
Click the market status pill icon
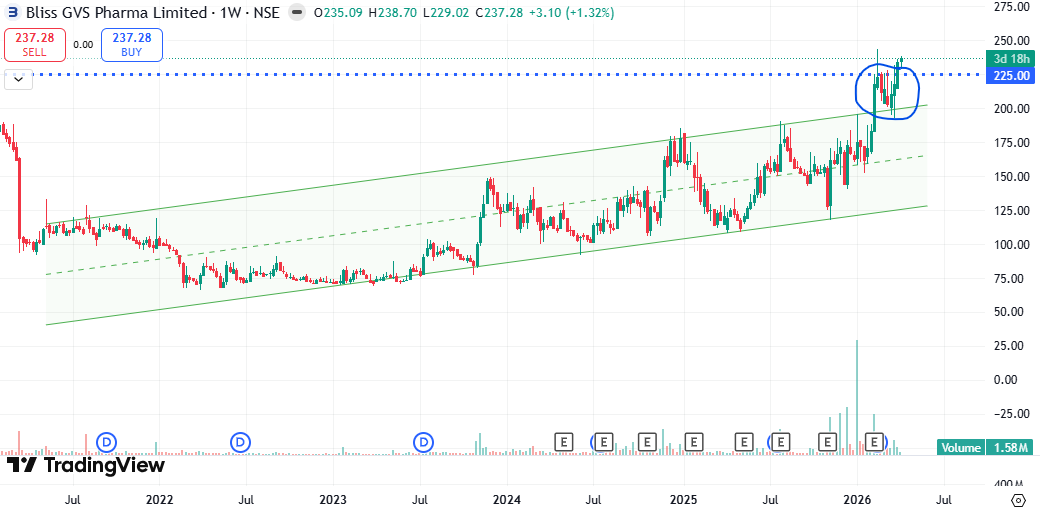[x=298, y=12]
